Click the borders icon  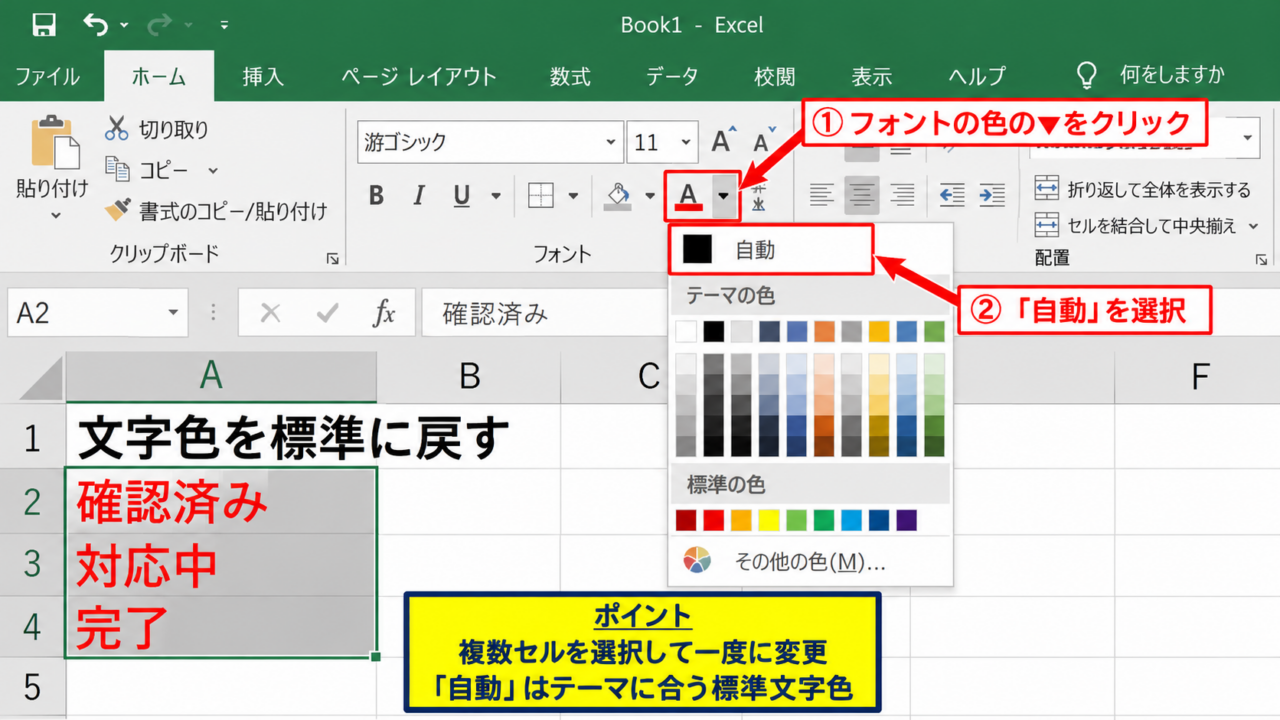pos(541,196)
